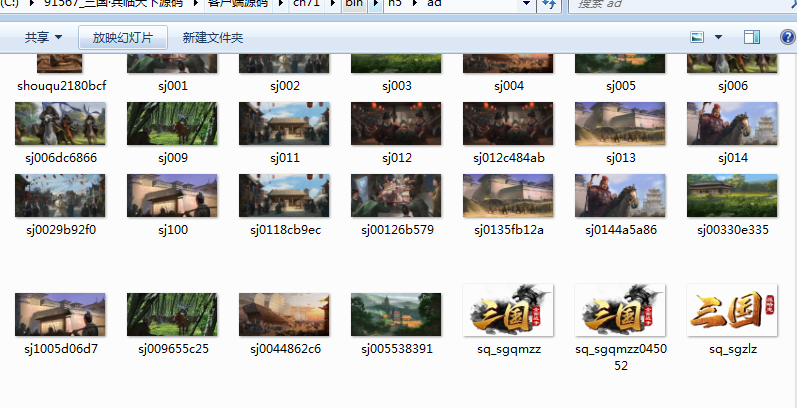This screenshot has height=408, width=797.
Task: Expand the address bar history dropdown
Action: pos(526,5)
